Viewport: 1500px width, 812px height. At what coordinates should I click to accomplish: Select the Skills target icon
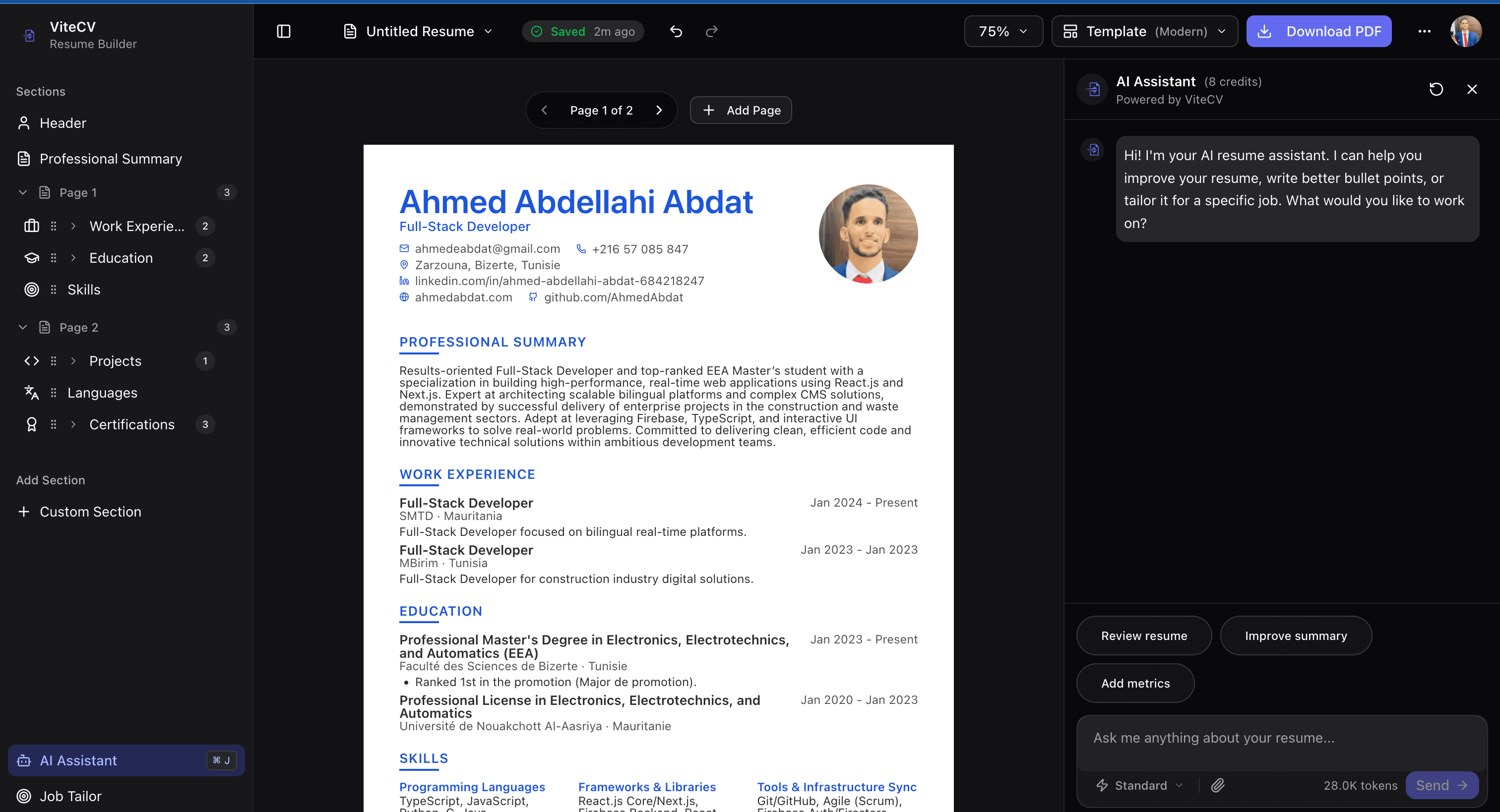click(x=31, y=290)
